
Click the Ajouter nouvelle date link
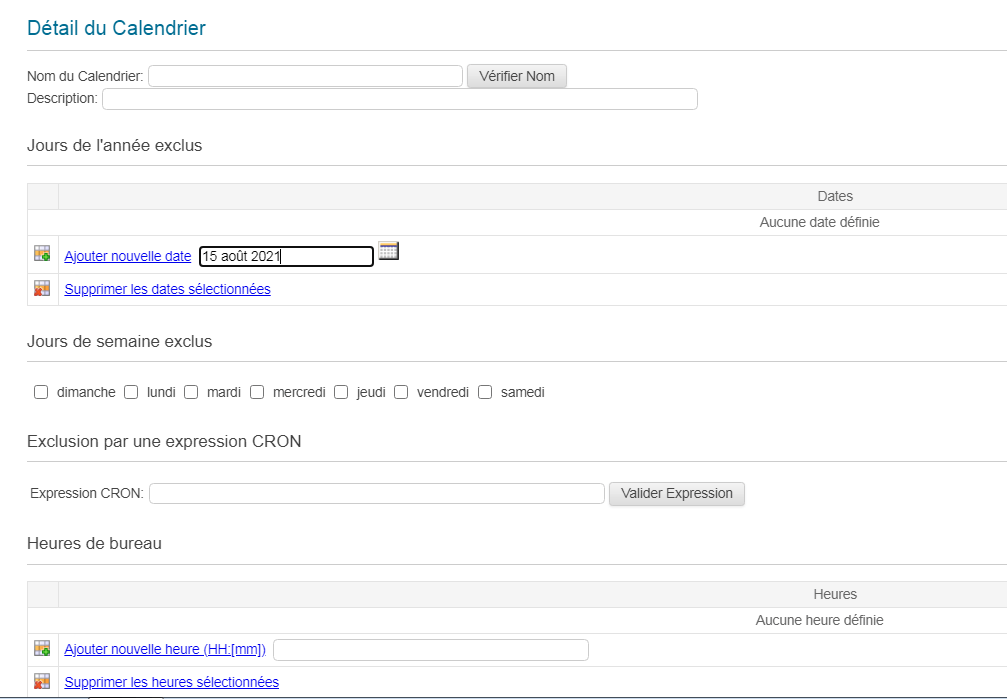[127, 256]
